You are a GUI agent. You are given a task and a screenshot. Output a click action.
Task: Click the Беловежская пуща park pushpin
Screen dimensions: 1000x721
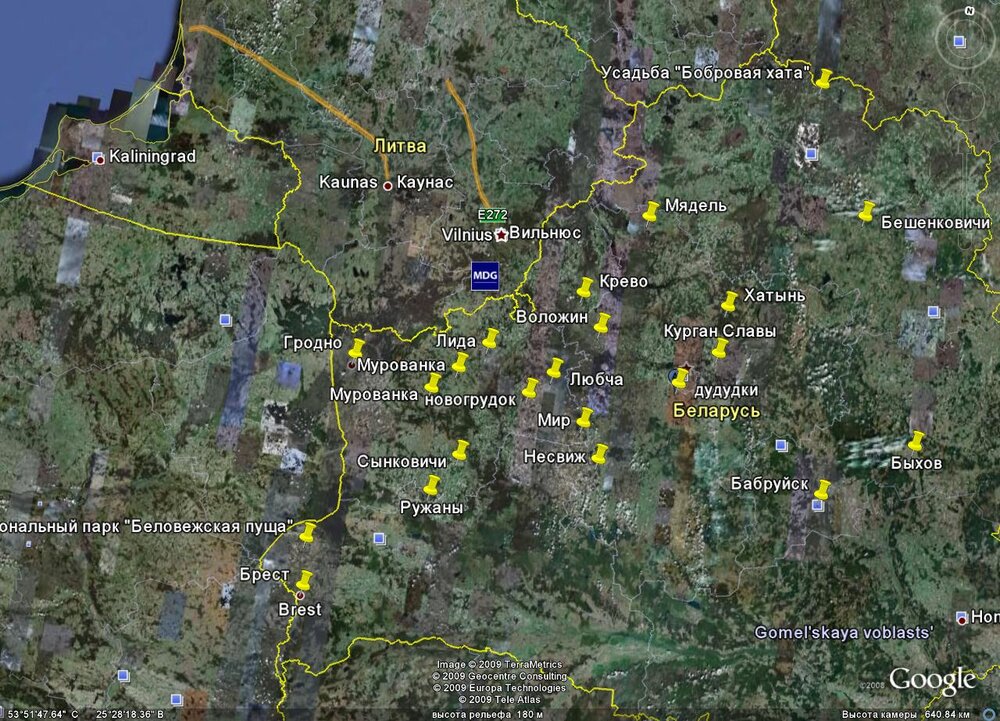pos(308,532)
